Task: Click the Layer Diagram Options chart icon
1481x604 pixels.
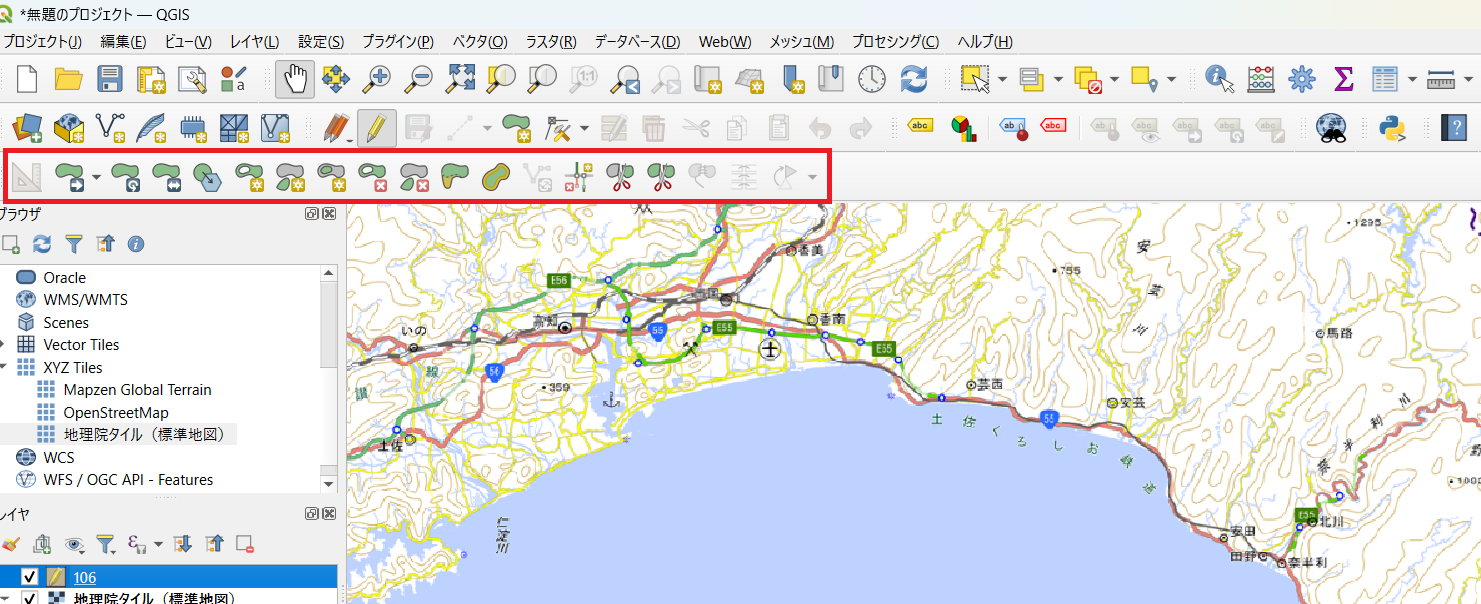Action: point(963,127)
